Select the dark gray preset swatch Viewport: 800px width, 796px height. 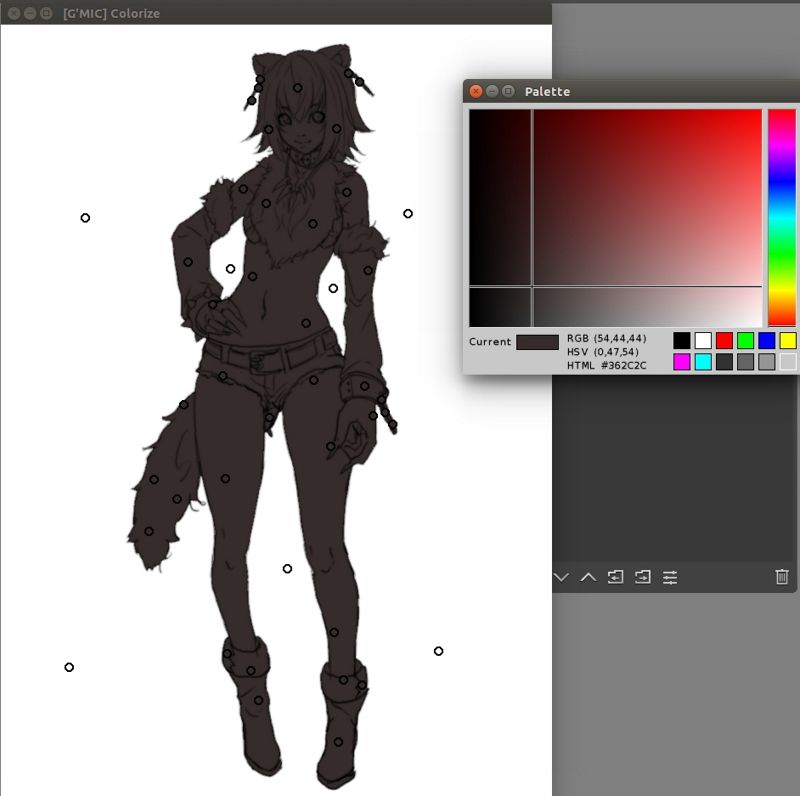pyautogui.click(x=725, y=361)
